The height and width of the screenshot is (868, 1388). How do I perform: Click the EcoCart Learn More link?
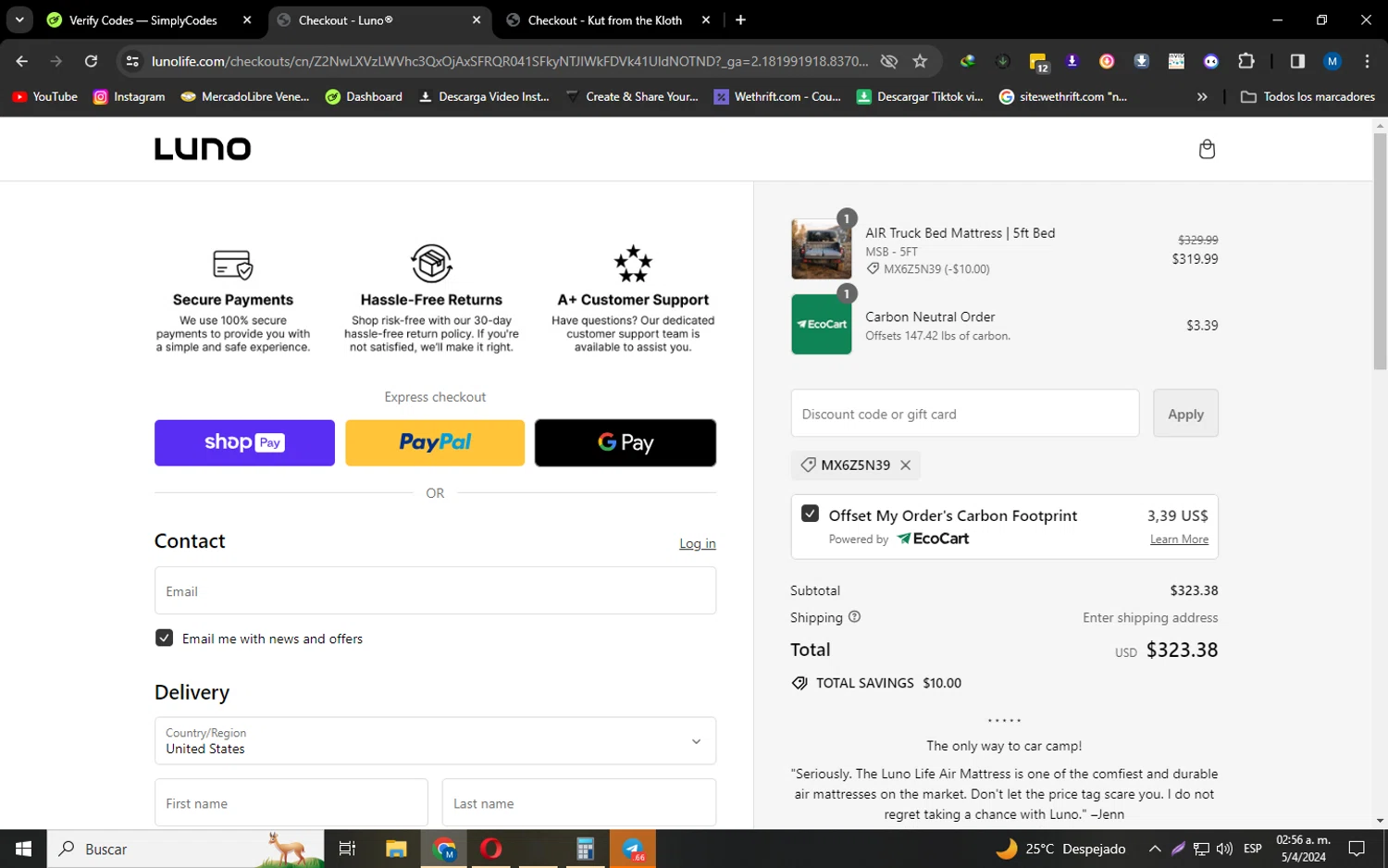point(1179,539)
